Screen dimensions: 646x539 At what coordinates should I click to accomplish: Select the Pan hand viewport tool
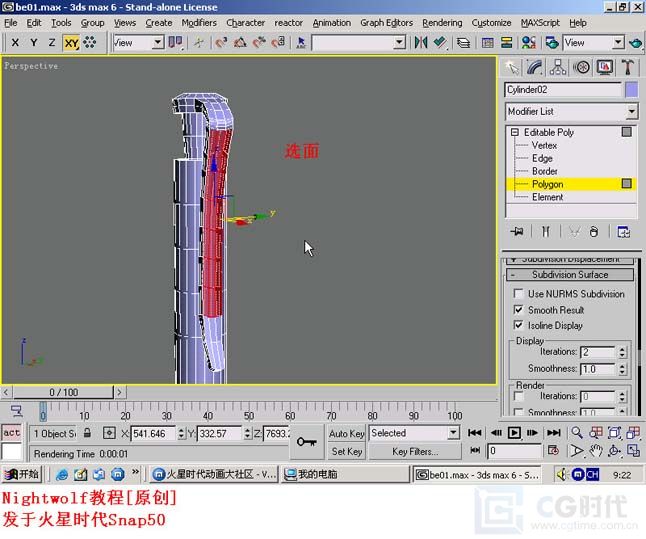tap(596, 451)
